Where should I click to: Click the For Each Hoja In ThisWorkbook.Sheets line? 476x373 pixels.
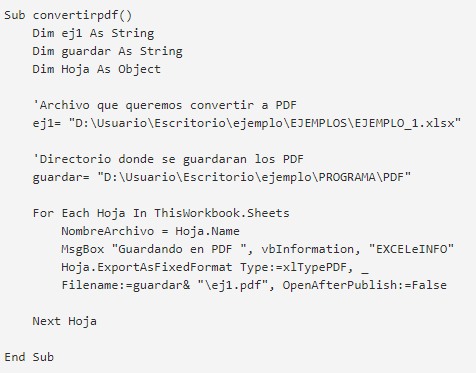161,213
